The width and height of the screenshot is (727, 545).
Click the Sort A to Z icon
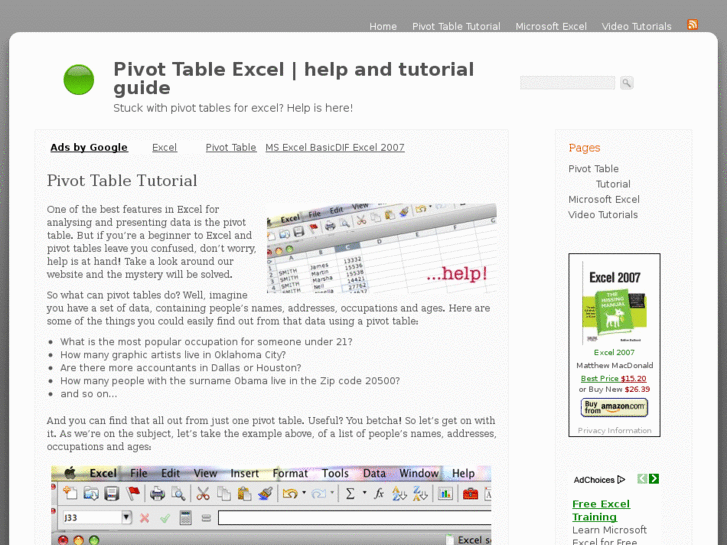(x=399, y=494)
